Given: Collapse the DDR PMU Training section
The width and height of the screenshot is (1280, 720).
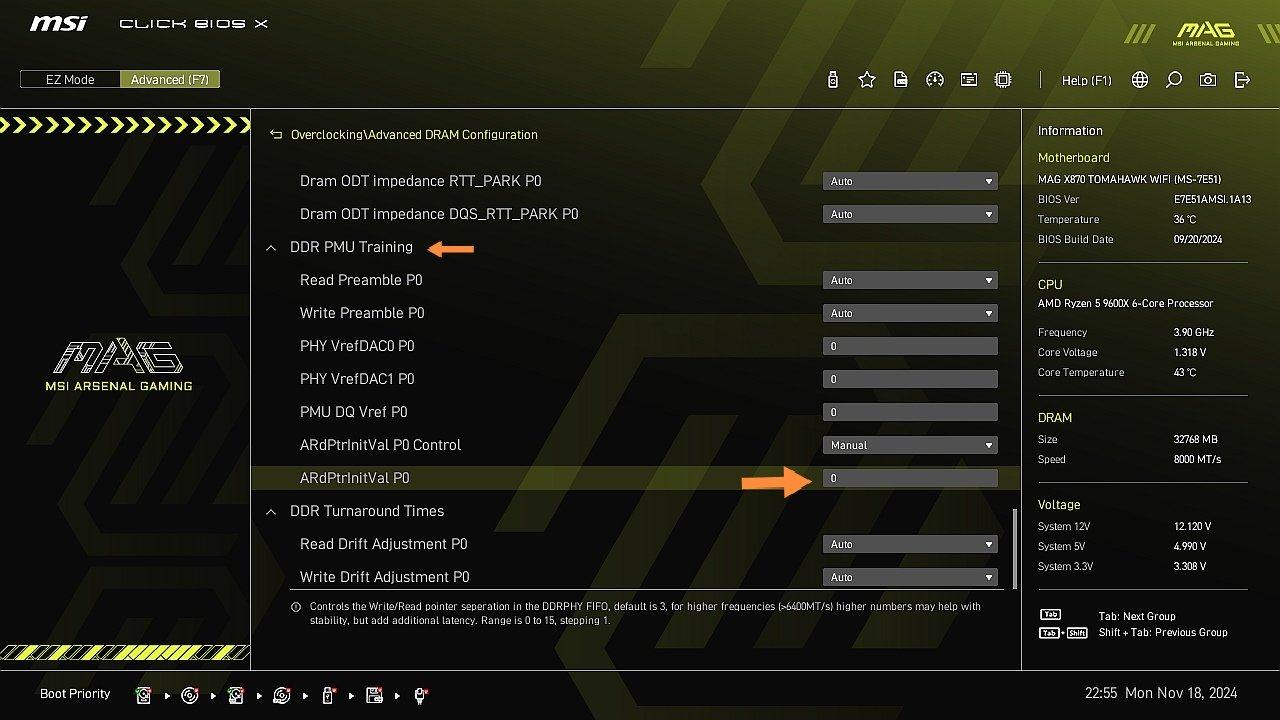Looking at the screenshot, I should (x=271, y=247).
